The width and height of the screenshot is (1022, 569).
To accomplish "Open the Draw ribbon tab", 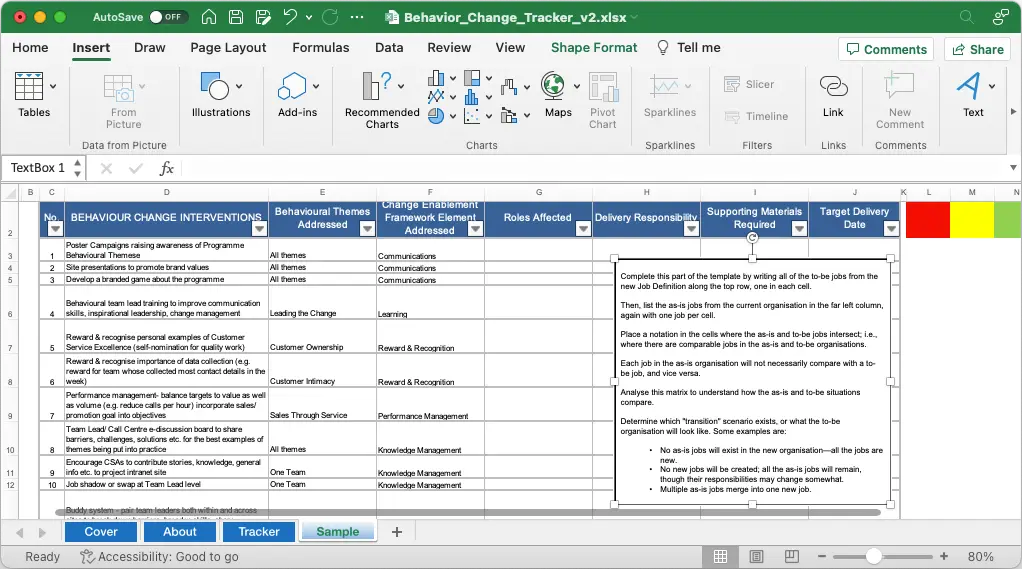I will (x=149, y=48).
